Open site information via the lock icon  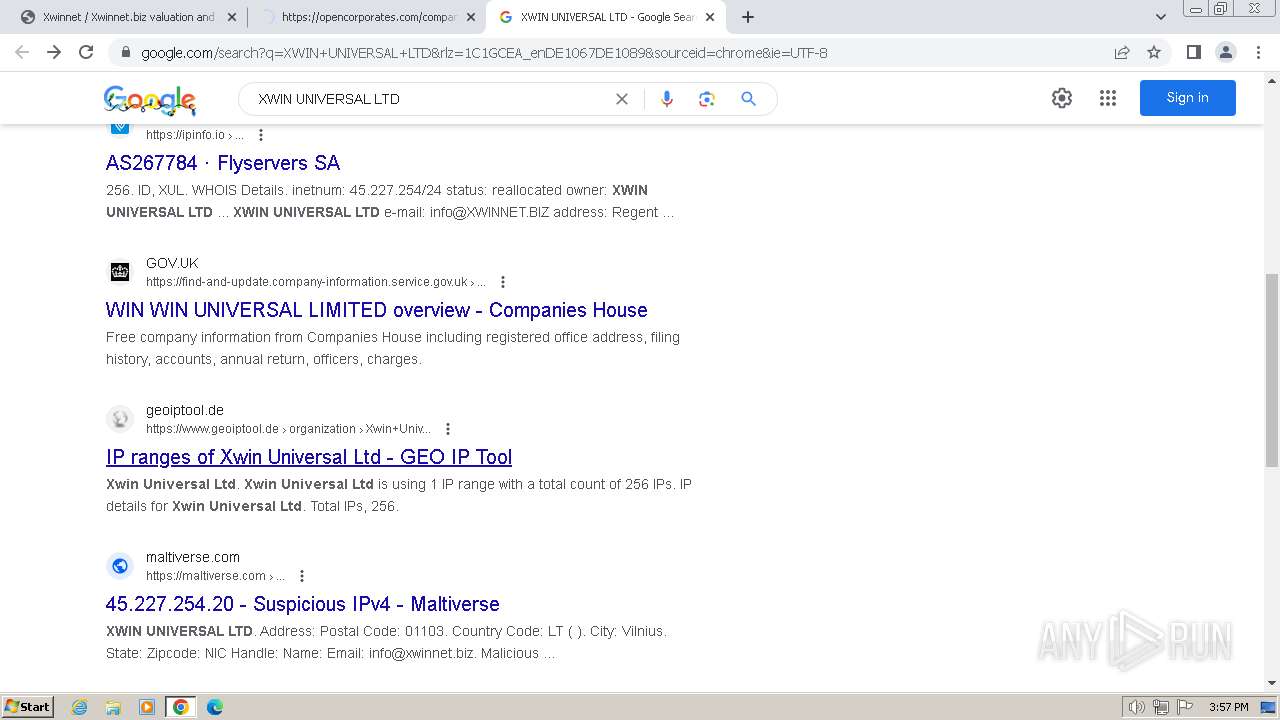point(126,53)
